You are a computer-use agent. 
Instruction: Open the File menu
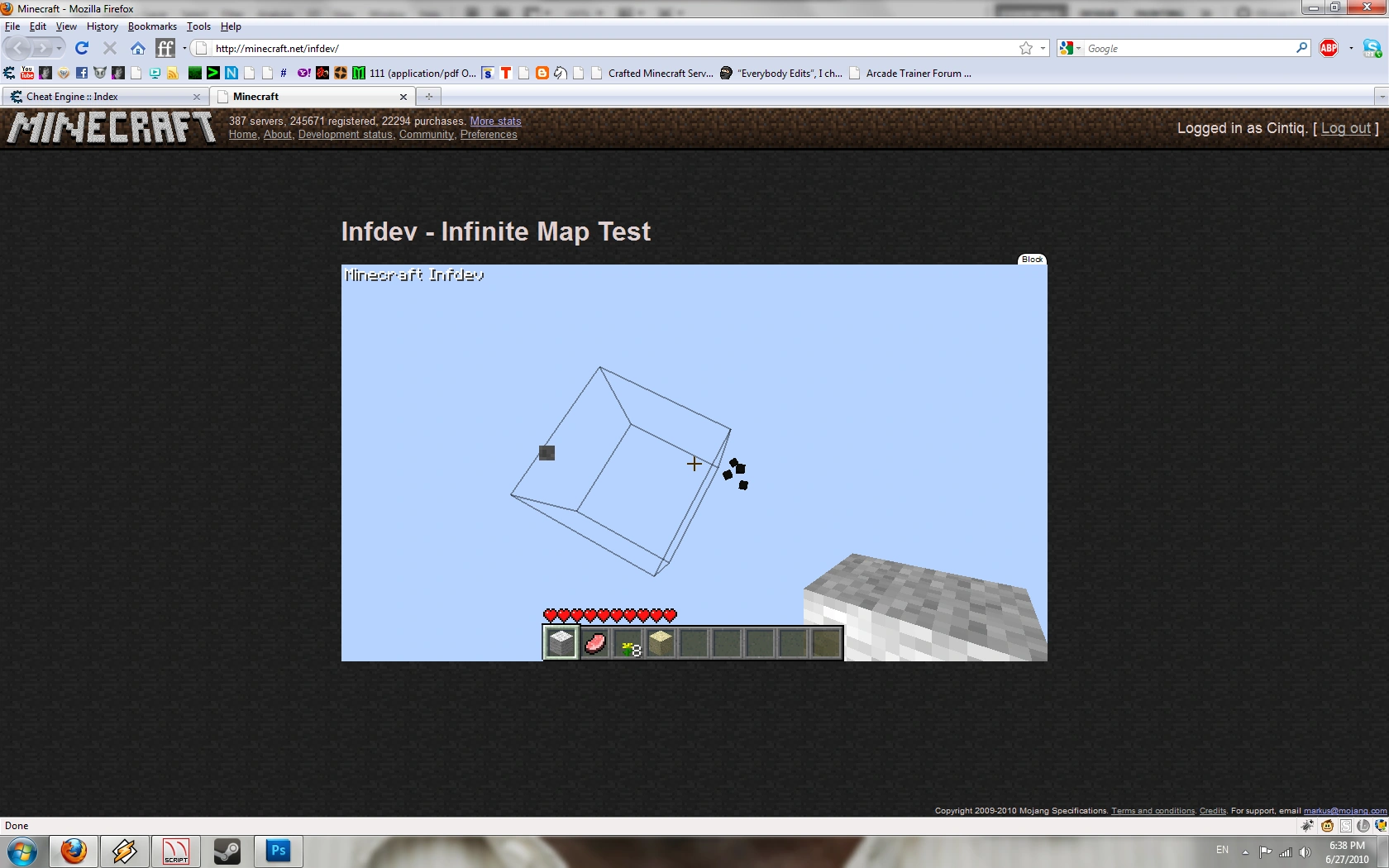12,26
